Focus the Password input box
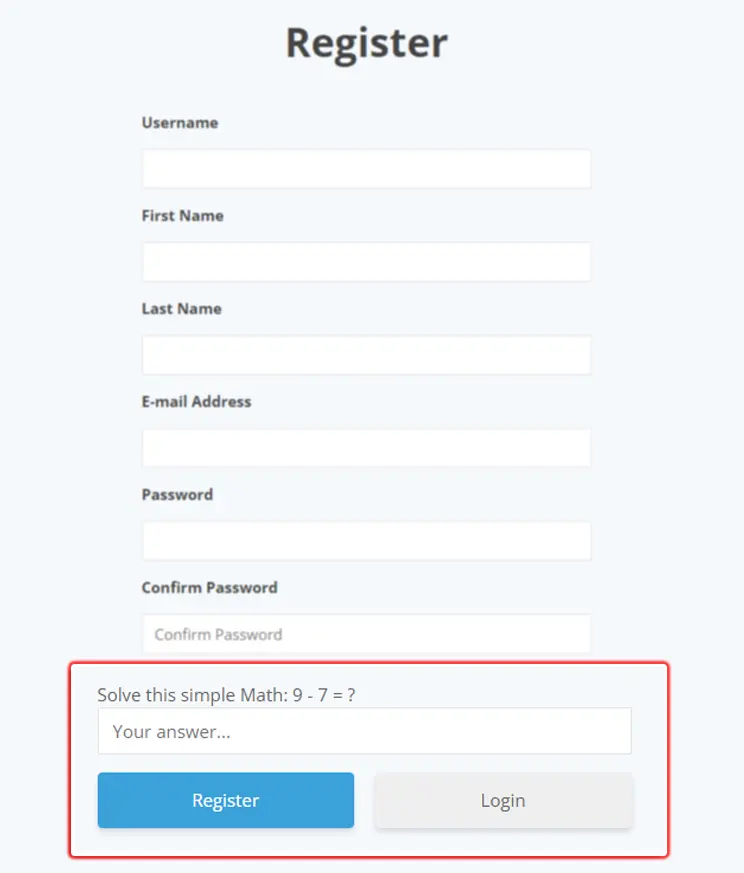The image size is (744, 873). (366, 541)
